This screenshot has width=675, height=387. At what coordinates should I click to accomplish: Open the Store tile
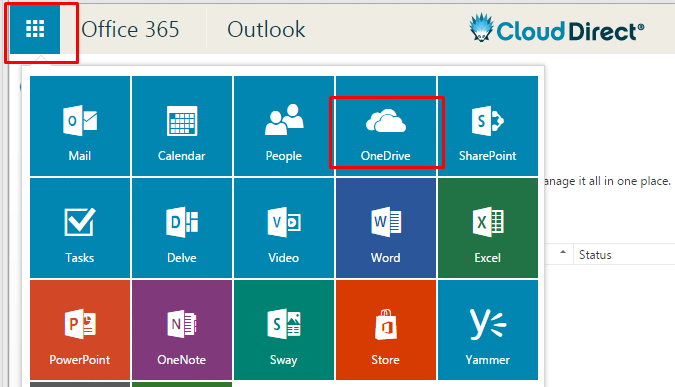point(386,330)
